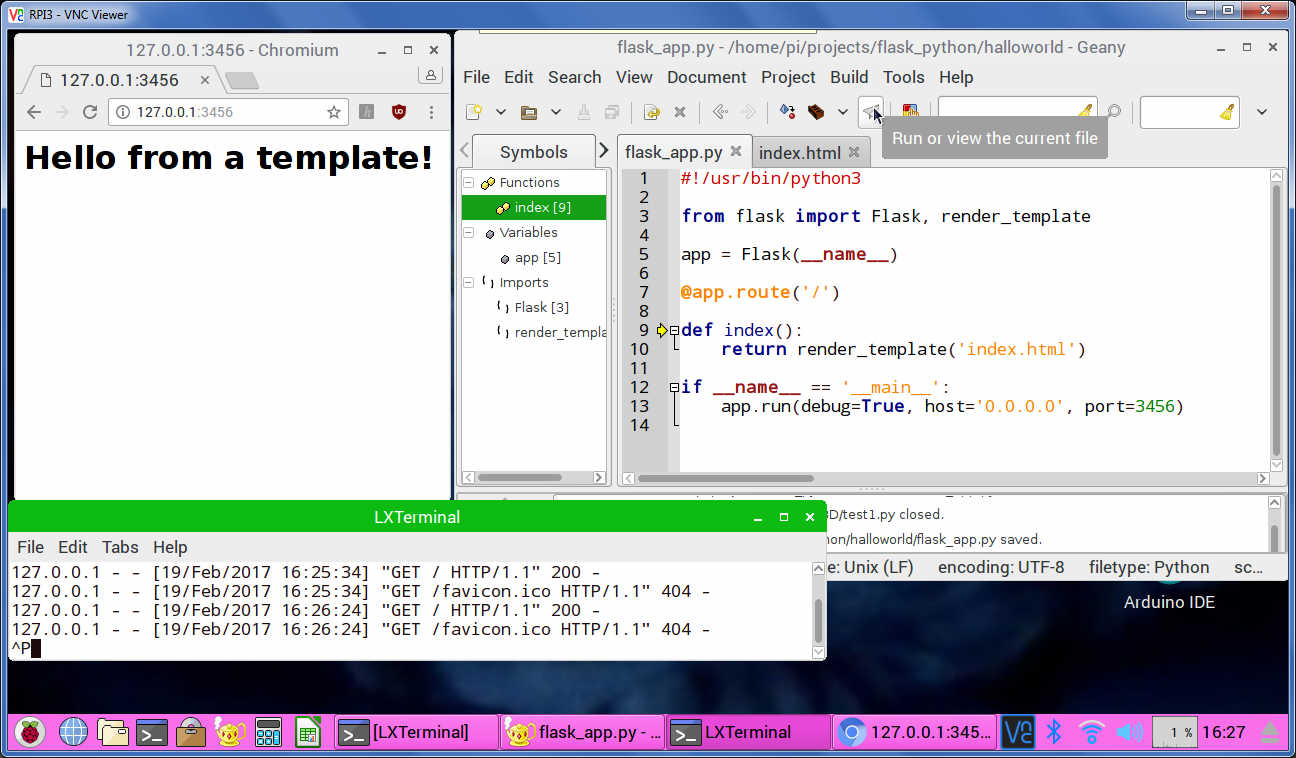Screen dimensions: 1296x758
Task: Click the Reload current file icon
Action: pyautogui.click(x=652, y=112)
